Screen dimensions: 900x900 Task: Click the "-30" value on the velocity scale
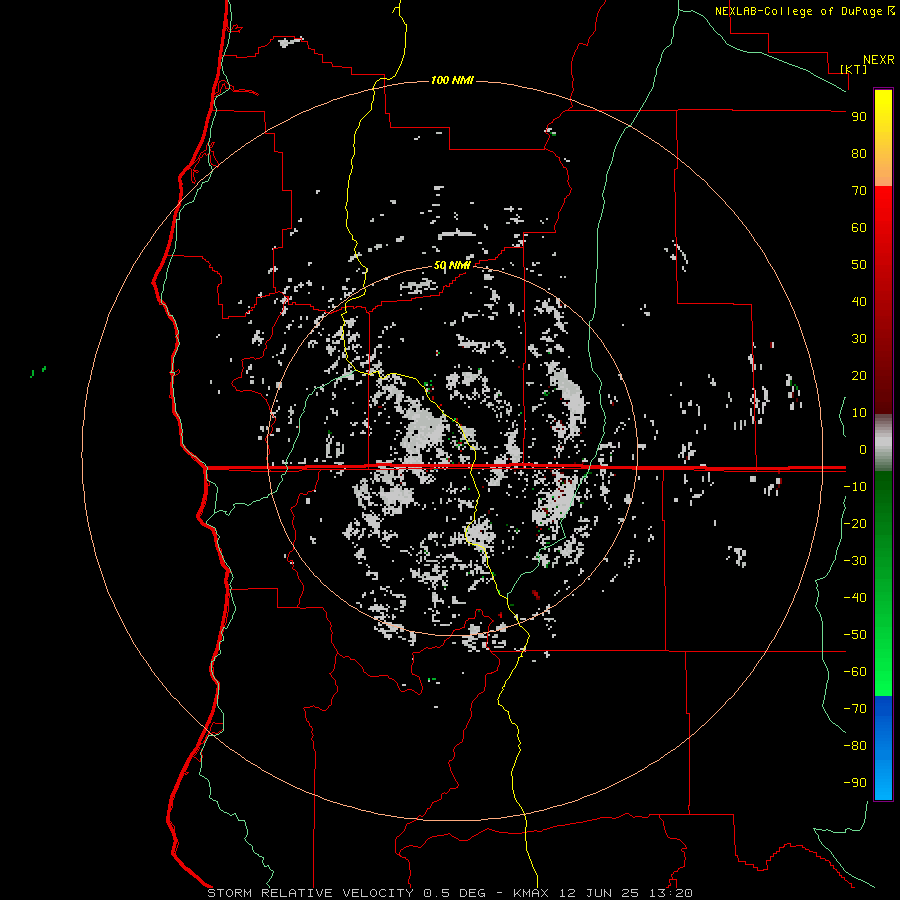pyautogui.click(x=855, y=561)
